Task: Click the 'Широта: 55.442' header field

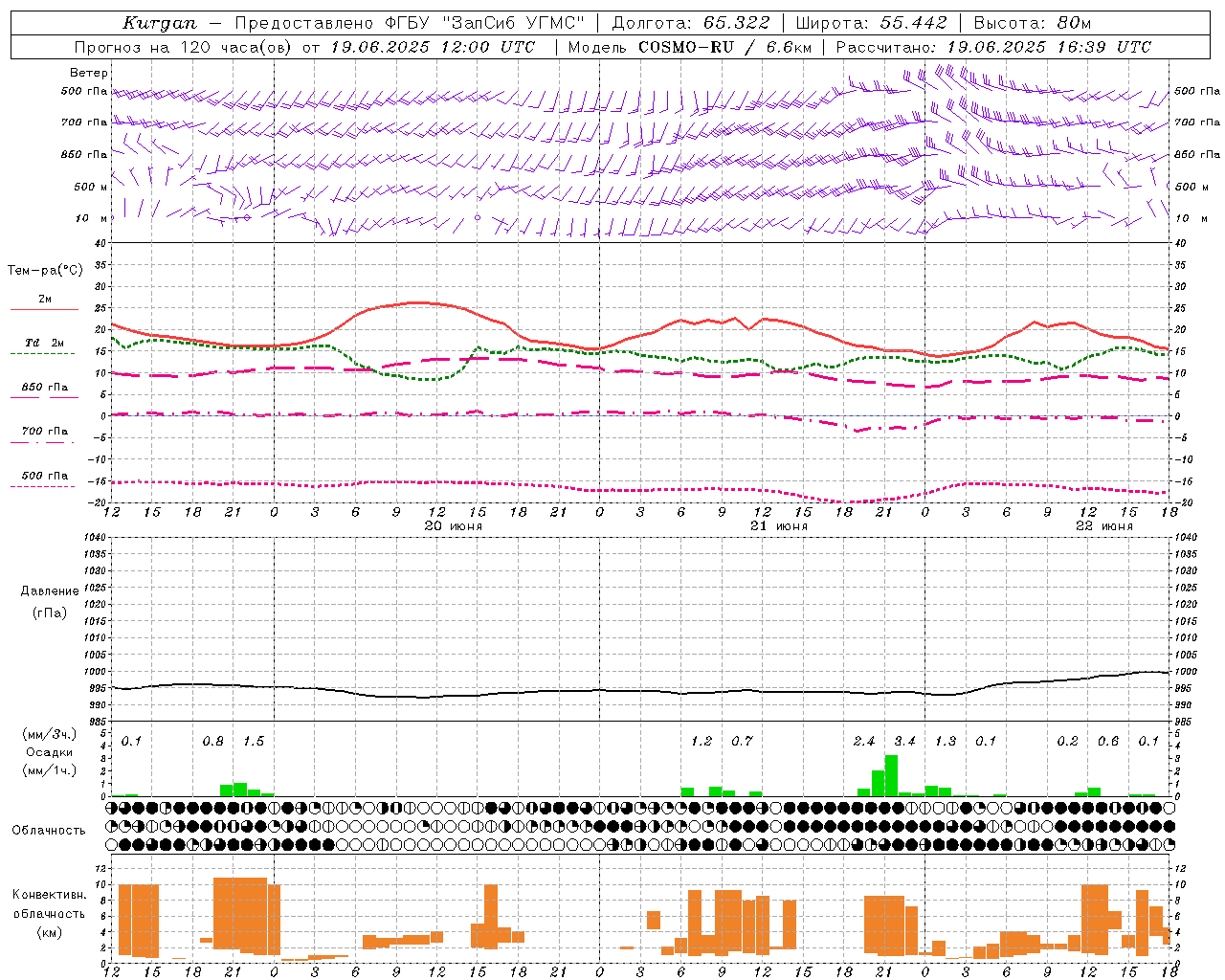Action: pyautogui.click(x=872, y=23)
